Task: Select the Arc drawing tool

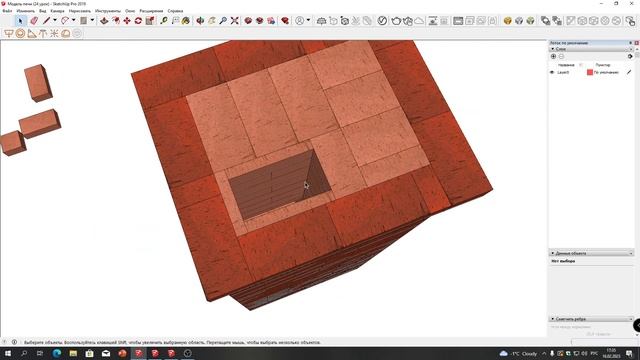Action: (64, 20)
